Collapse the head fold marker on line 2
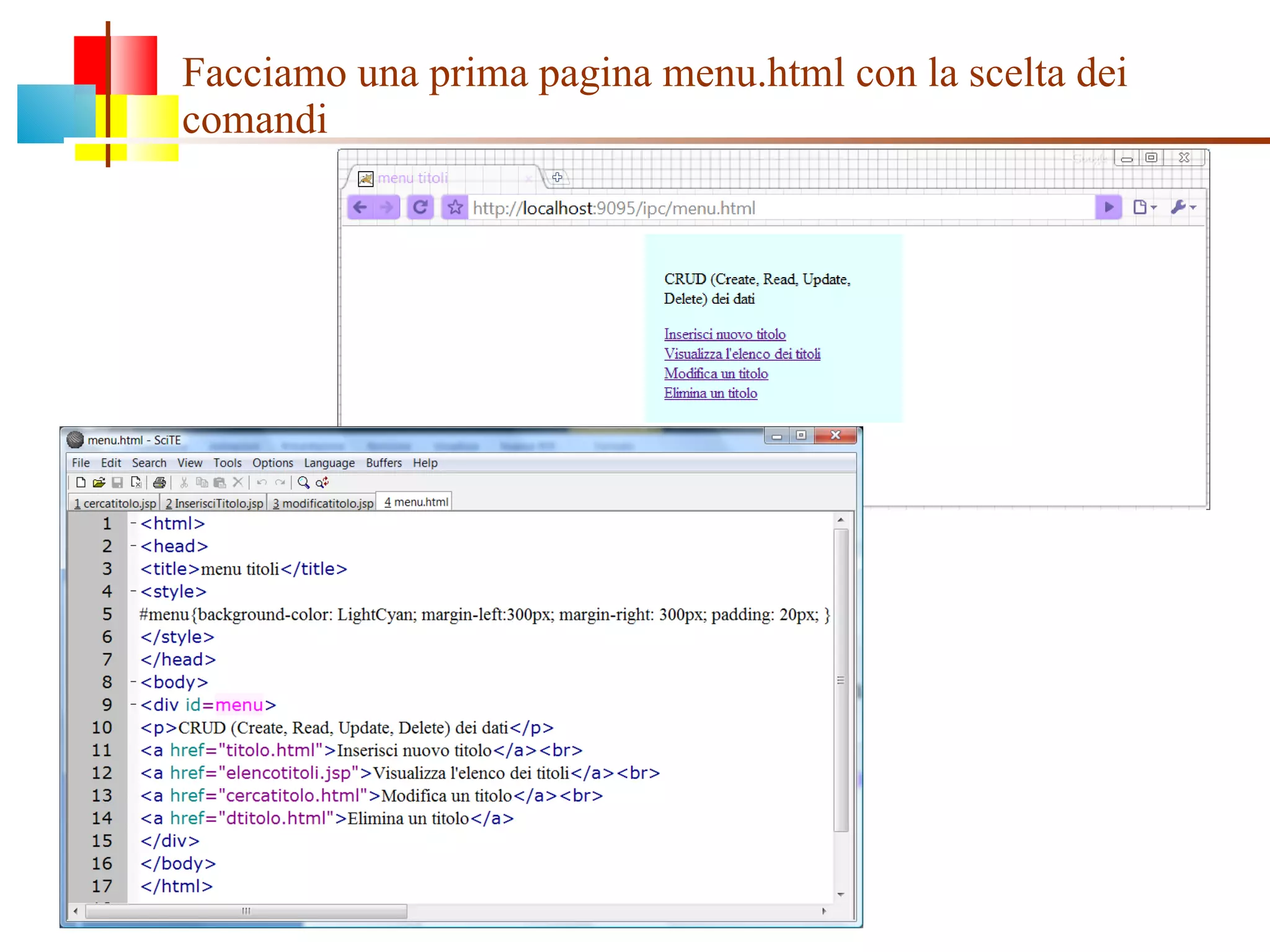 pyautogui.click(x=133, y=546)
